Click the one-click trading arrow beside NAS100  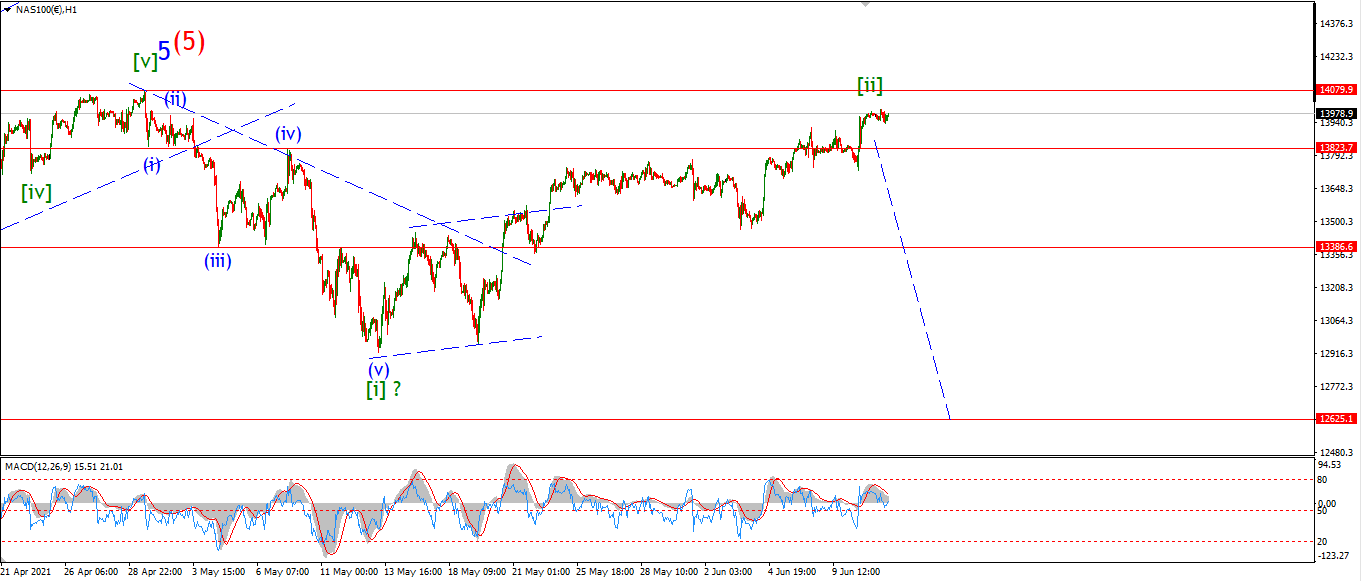(7, 8)
